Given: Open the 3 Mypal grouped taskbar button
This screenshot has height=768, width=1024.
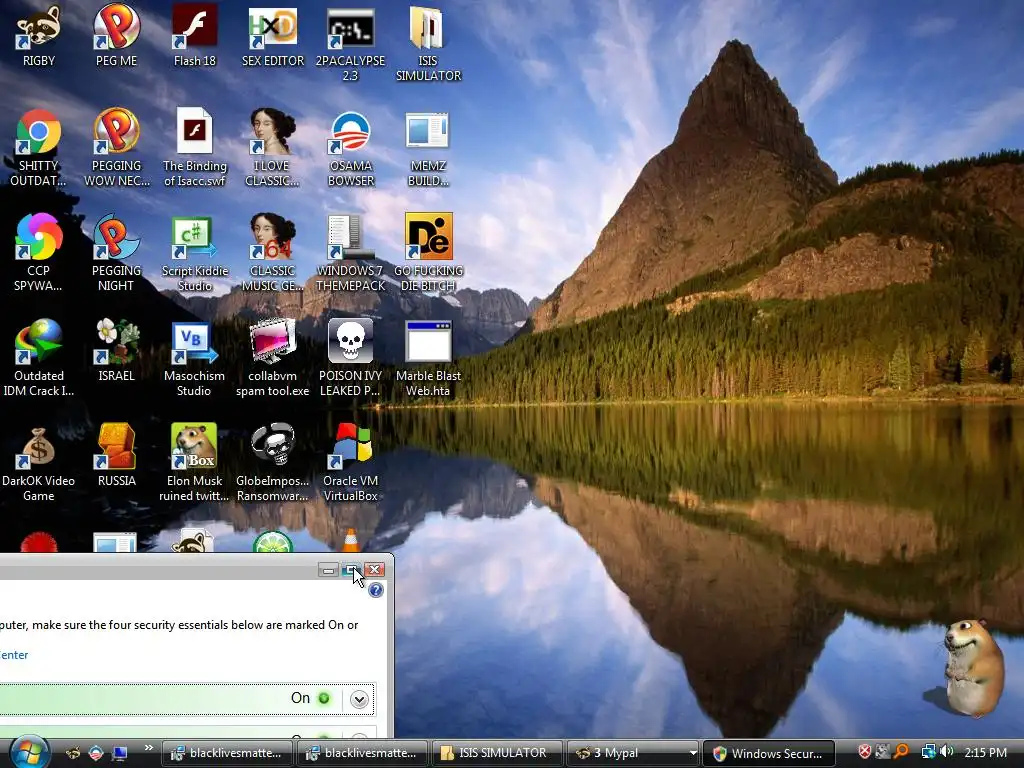Looking at the screenshot, I should [633, 753].
